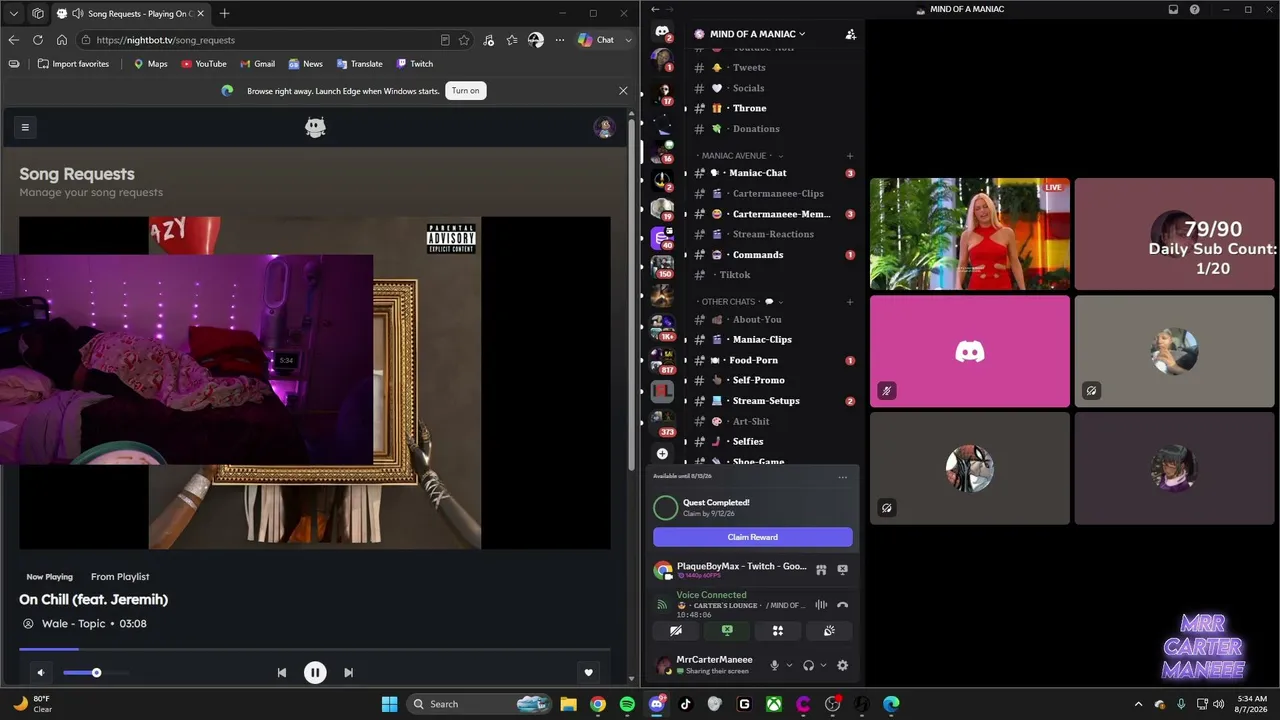Expand headphone output options dropdown
The width and height of the screenshot is (1280, 720).
point(823,665)
